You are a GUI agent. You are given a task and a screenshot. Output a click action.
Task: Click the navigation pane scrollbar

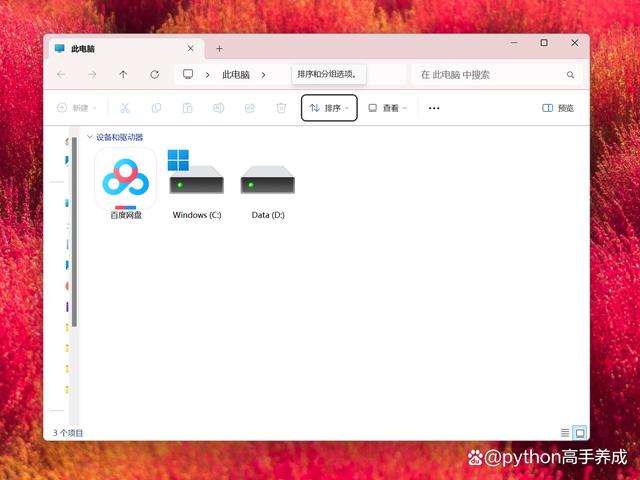[74, 232]
